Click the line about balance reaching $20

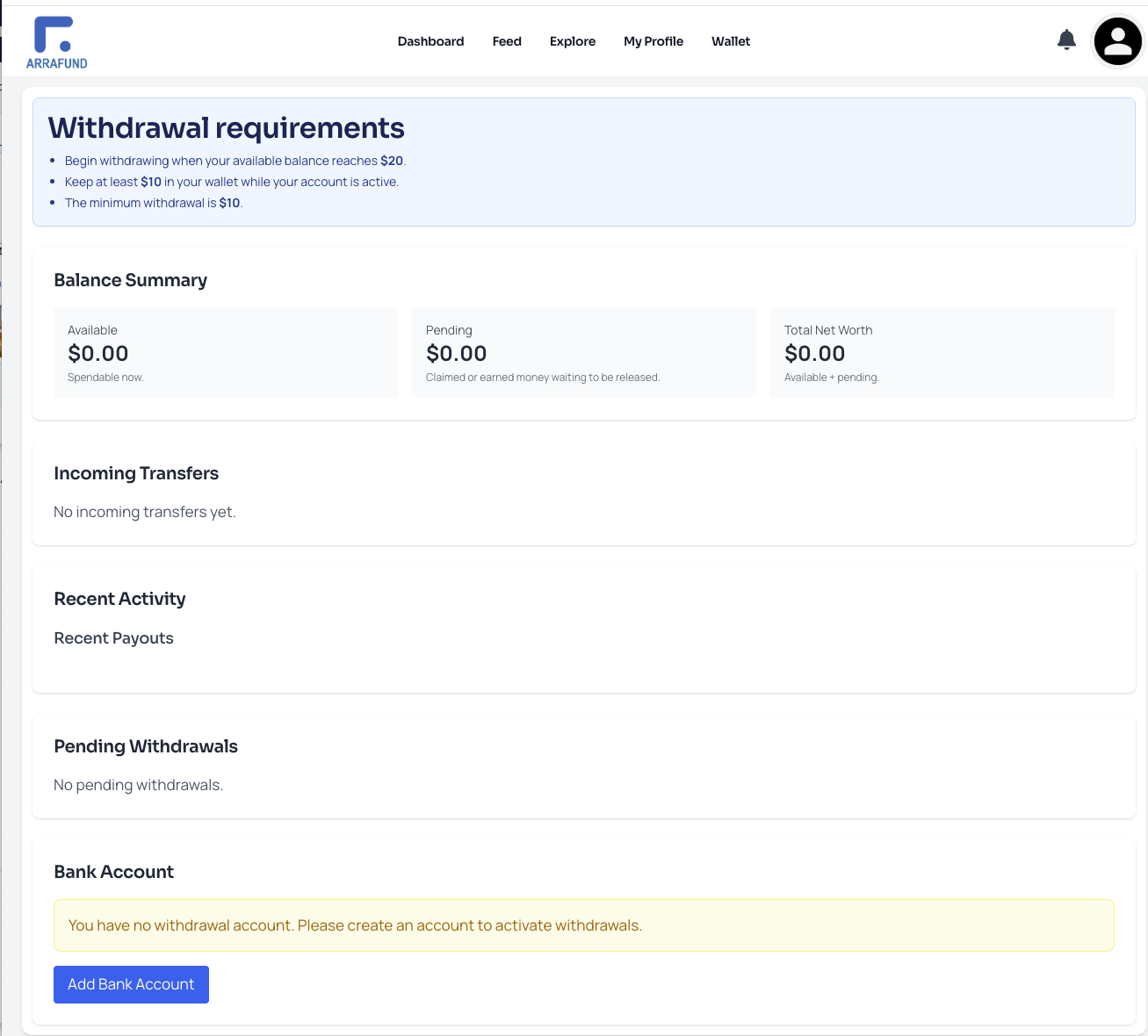[235, 161]
